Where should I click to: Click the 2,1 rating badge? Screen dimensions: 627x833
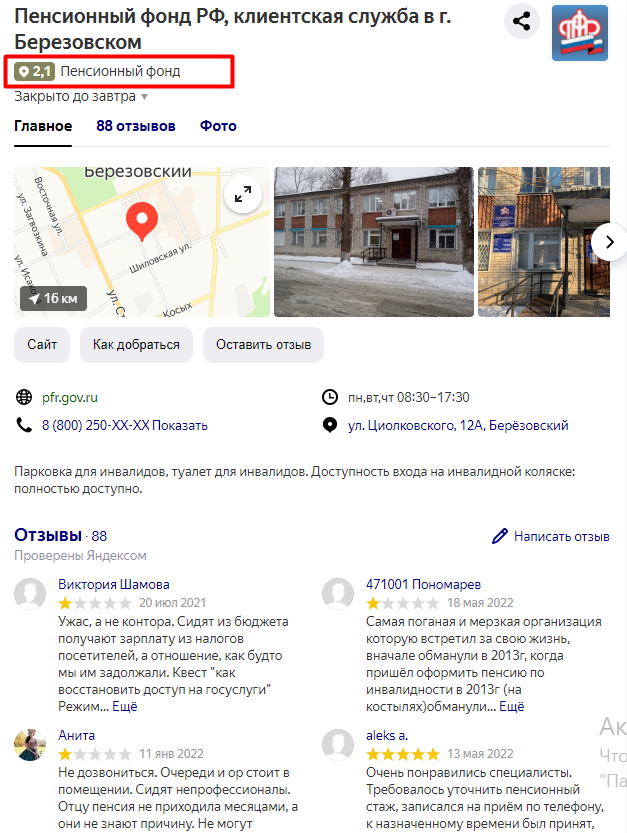(35, 71)
